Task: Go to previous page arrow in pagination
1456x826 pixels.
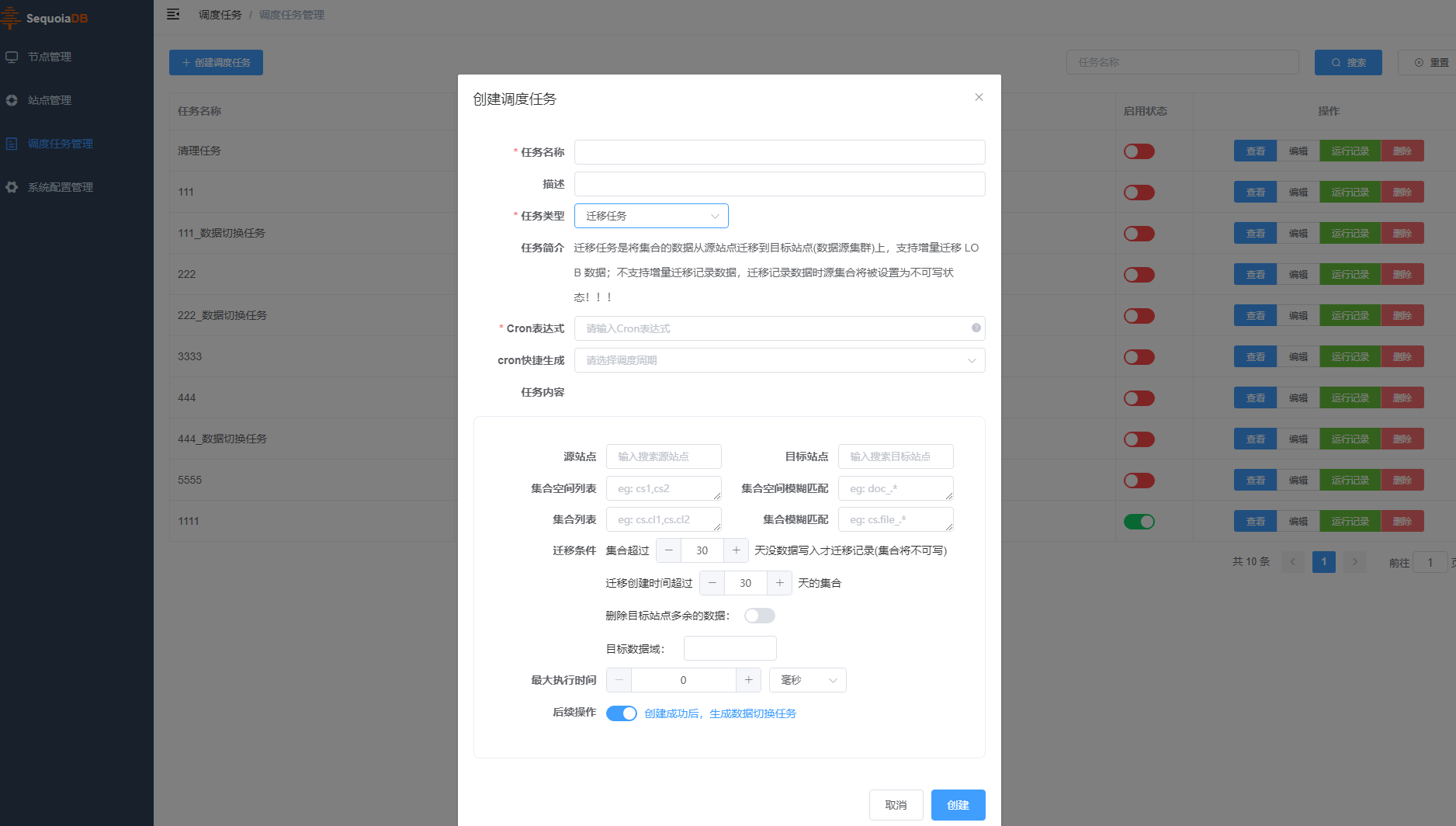Action: tap(1293, 561)
